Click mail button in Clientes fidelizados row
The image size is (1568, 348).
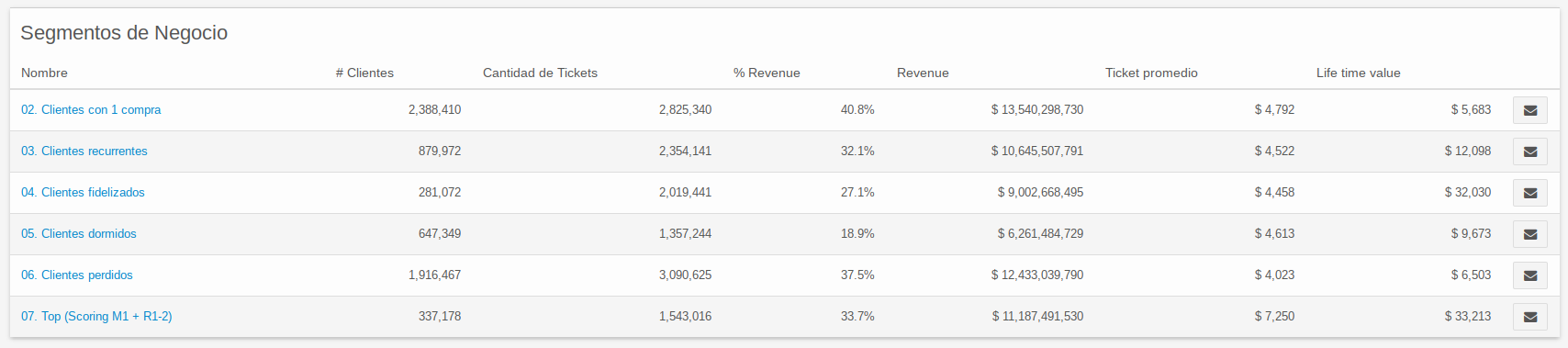[1529, 193]
